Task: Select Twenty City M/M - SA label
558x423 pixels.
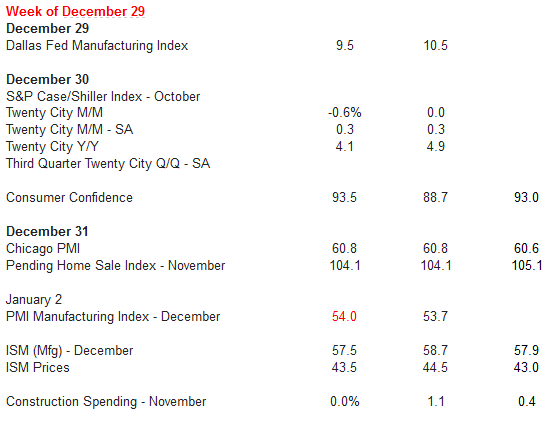Action: pos(69,129)
